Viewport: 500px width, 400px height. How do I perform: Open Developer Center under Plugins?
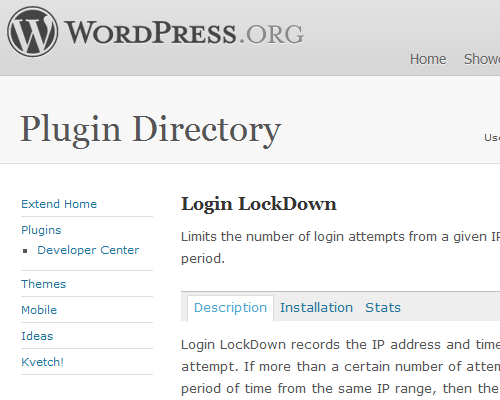88,250
